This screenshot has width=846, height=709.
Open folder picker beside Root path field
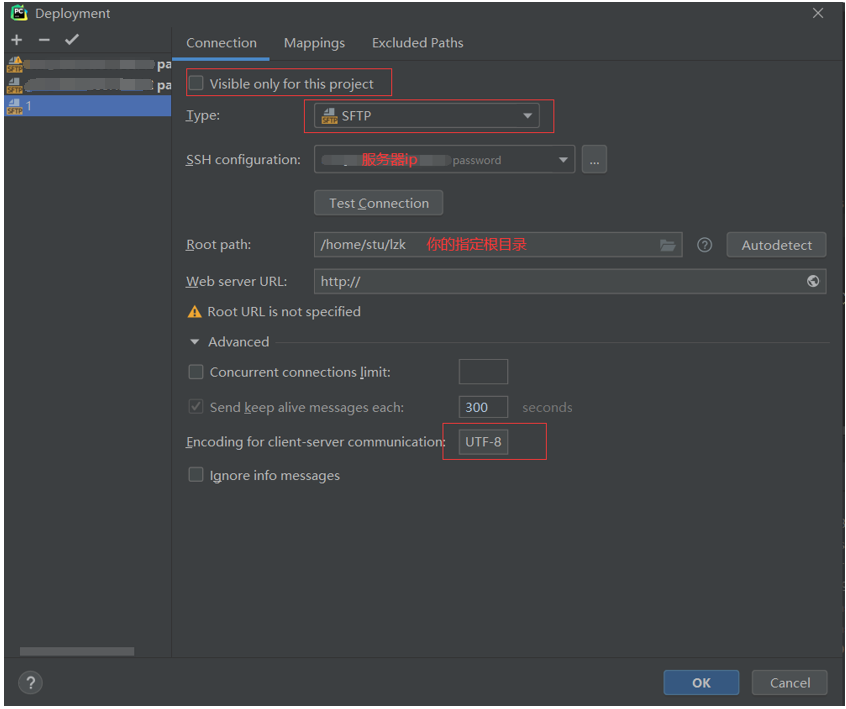(x=668, y=244)
